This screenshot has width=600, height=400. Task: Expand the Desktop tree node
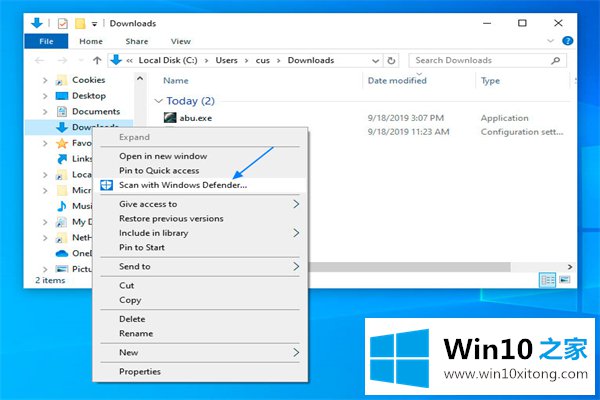tap(45, 96)
